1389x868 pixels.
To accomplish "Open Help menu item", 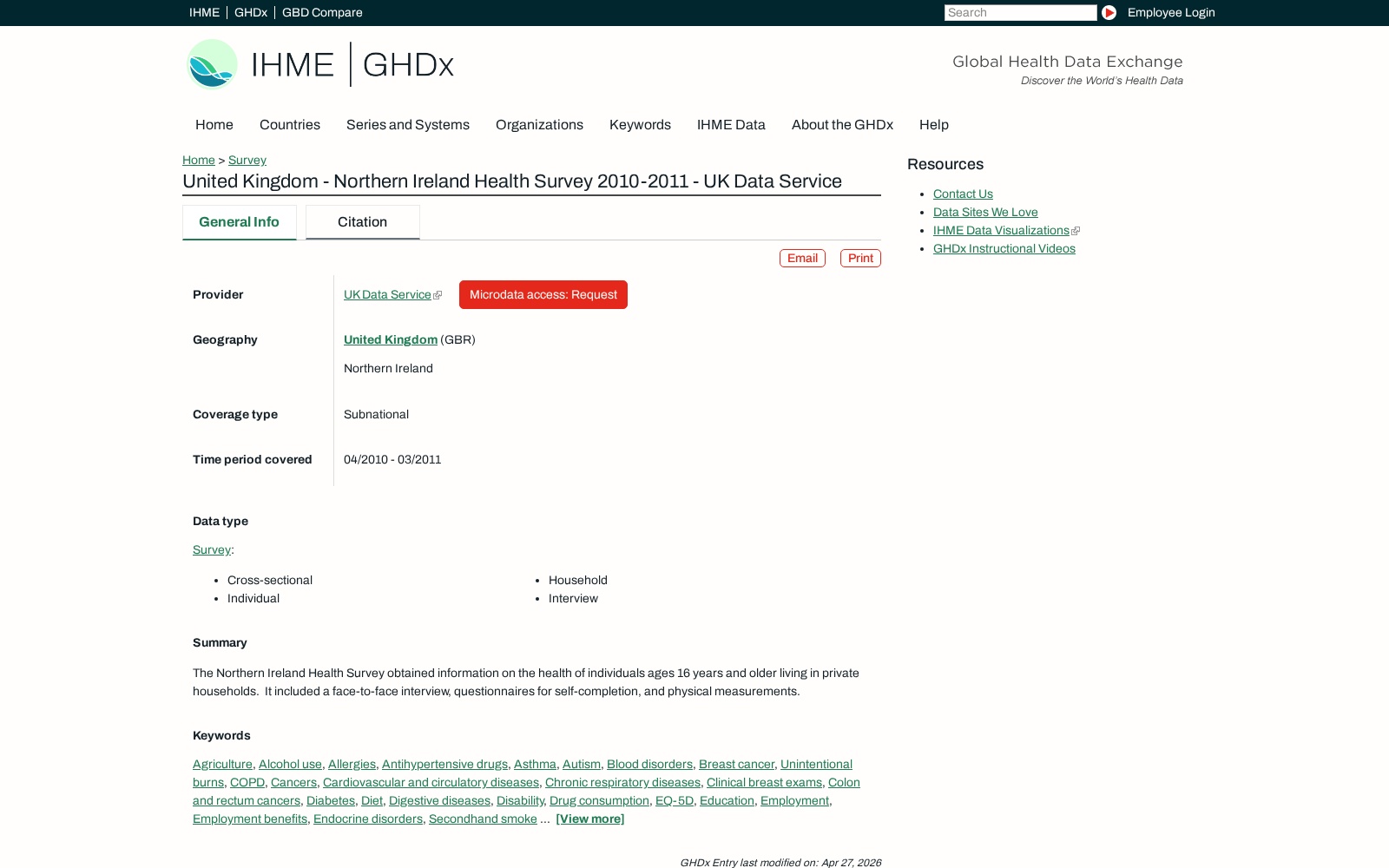I will pyautogui.click(x=934, y=125).
